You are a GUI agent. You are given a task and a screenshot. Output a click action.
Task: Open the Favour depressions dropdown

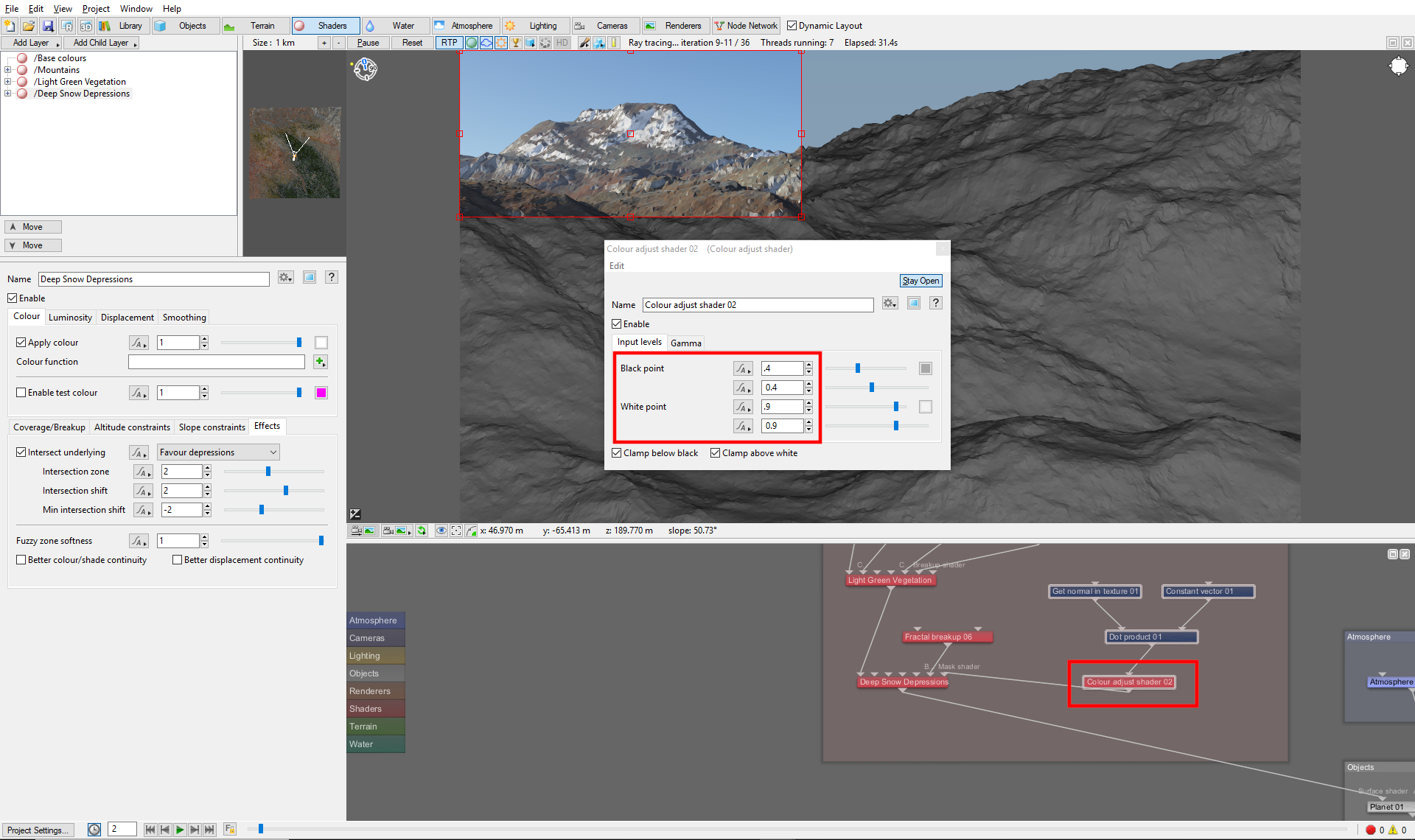pos(219,452)
